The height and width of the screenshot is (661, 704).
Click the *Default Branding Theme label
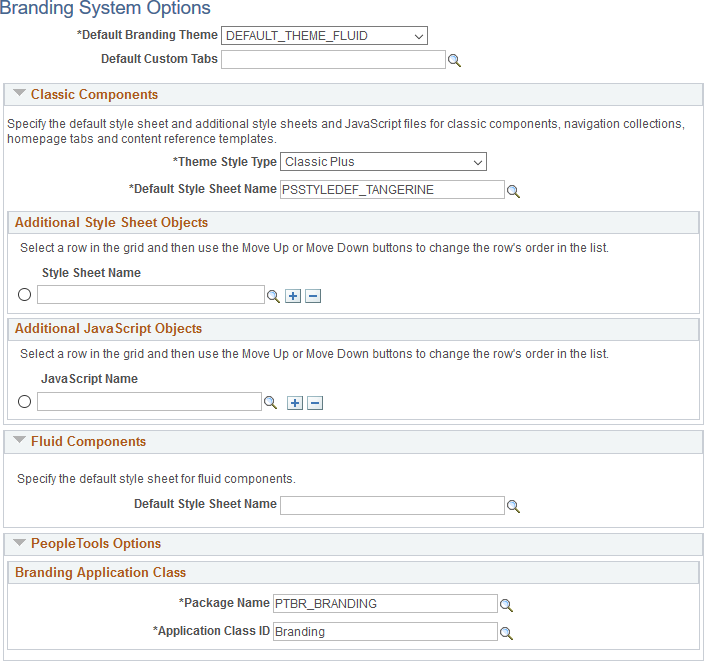click(147, 35)
